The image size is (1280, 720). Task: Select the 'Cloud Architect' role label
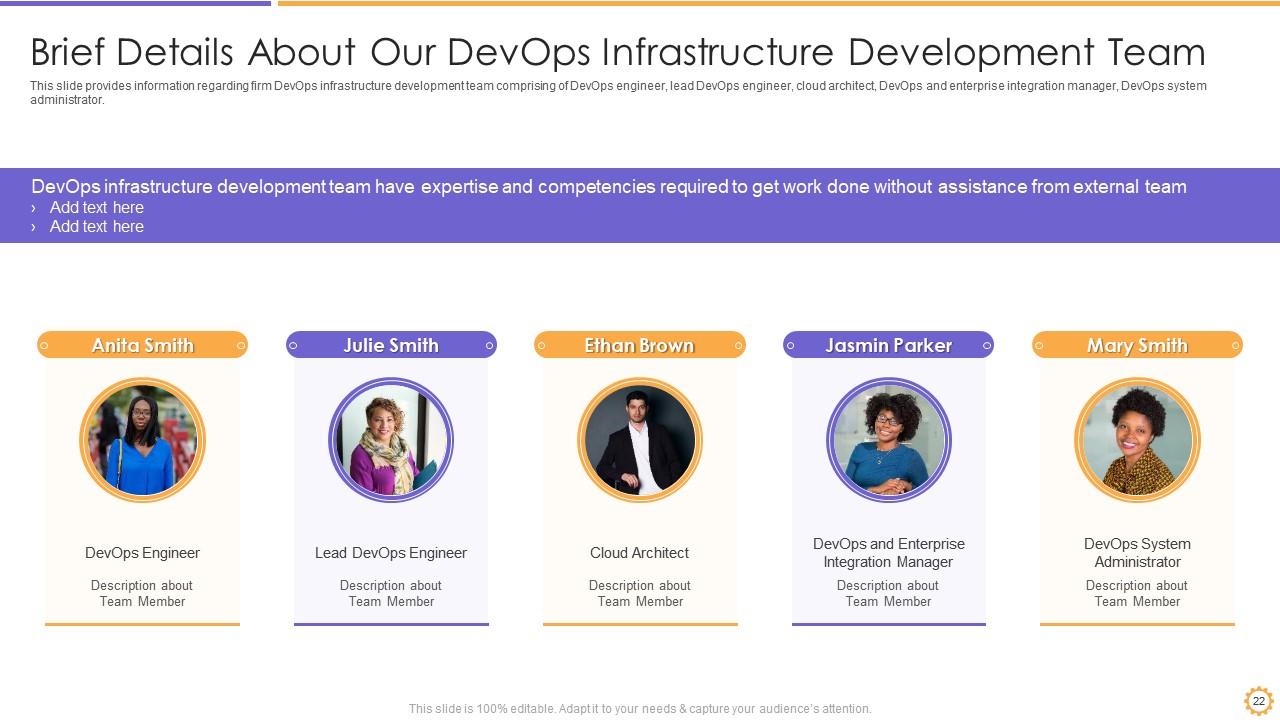[640, 553]
